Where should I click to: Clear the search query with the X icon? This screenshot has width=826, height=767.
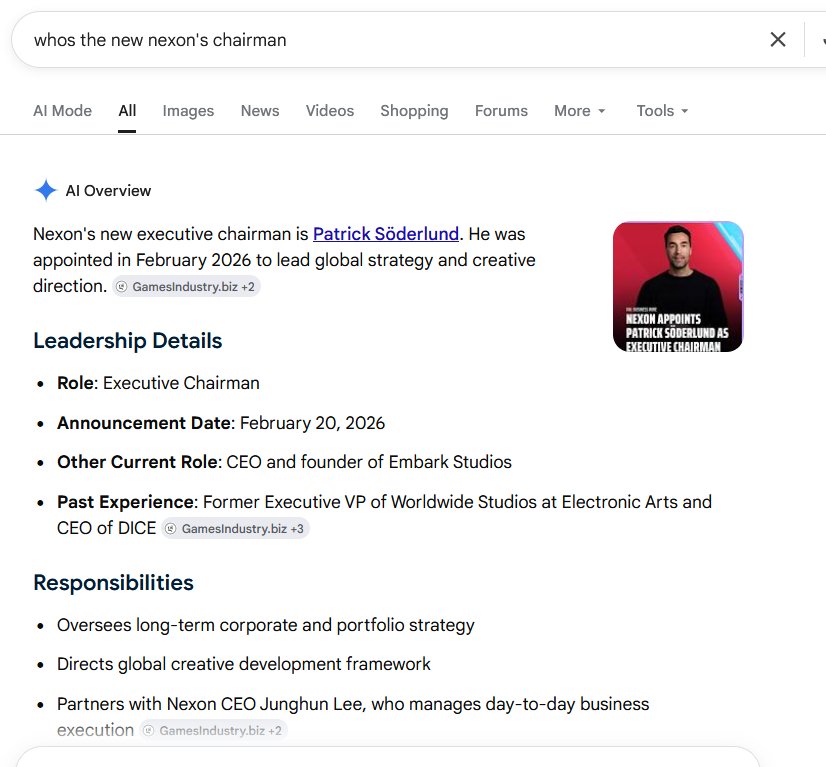pyautogui.click(x=778, y=40)
